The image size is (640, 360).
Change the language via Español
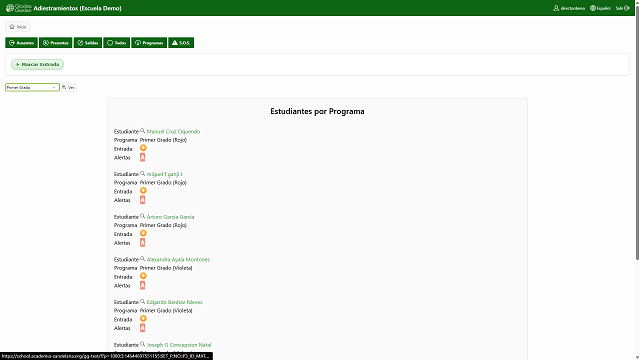coord(600,8)
